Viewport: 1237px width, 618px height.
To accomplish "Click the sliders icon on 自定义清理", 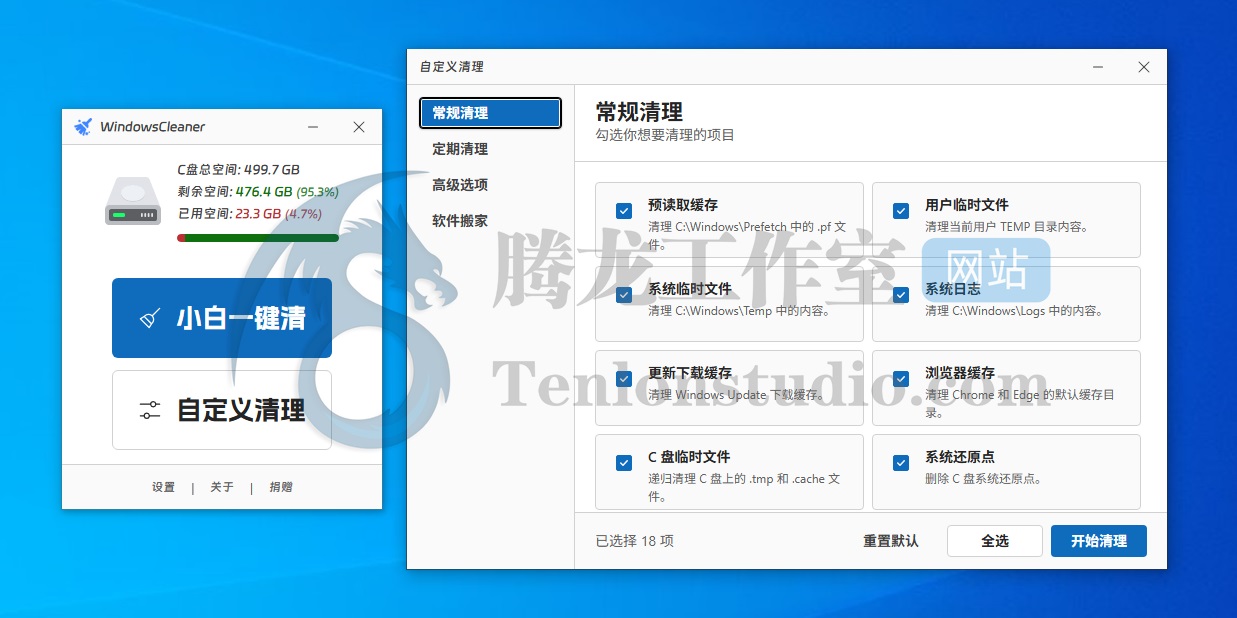I will 150,410.
